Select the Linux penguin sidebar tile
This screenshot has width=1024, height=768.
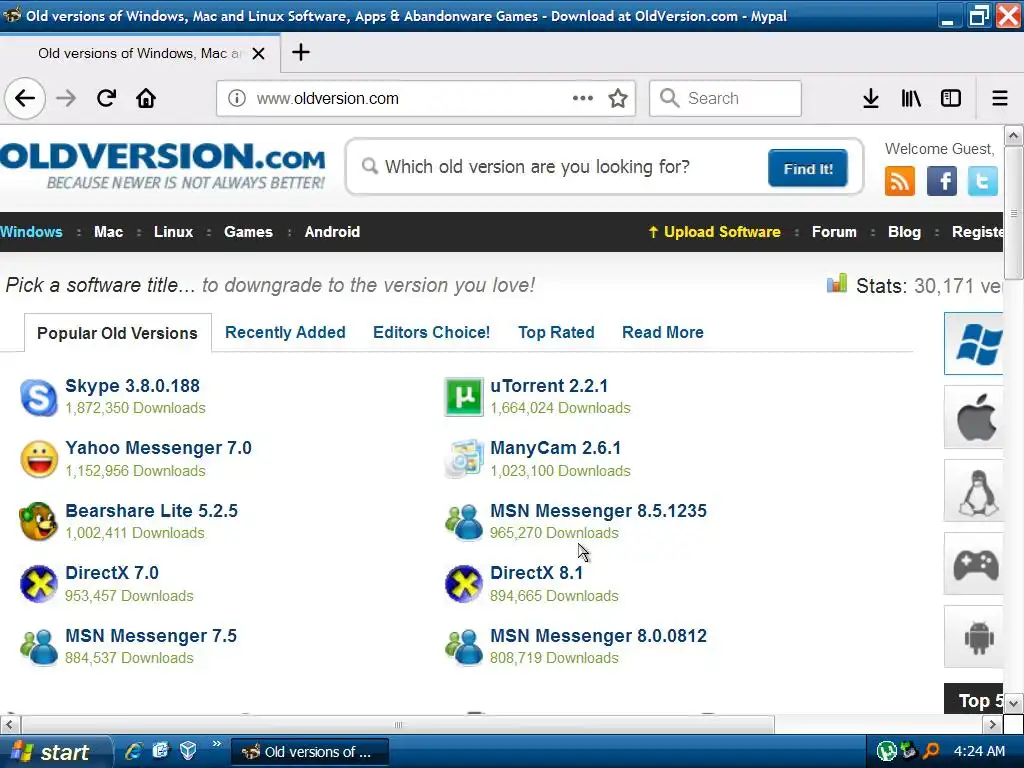[974, 491]
